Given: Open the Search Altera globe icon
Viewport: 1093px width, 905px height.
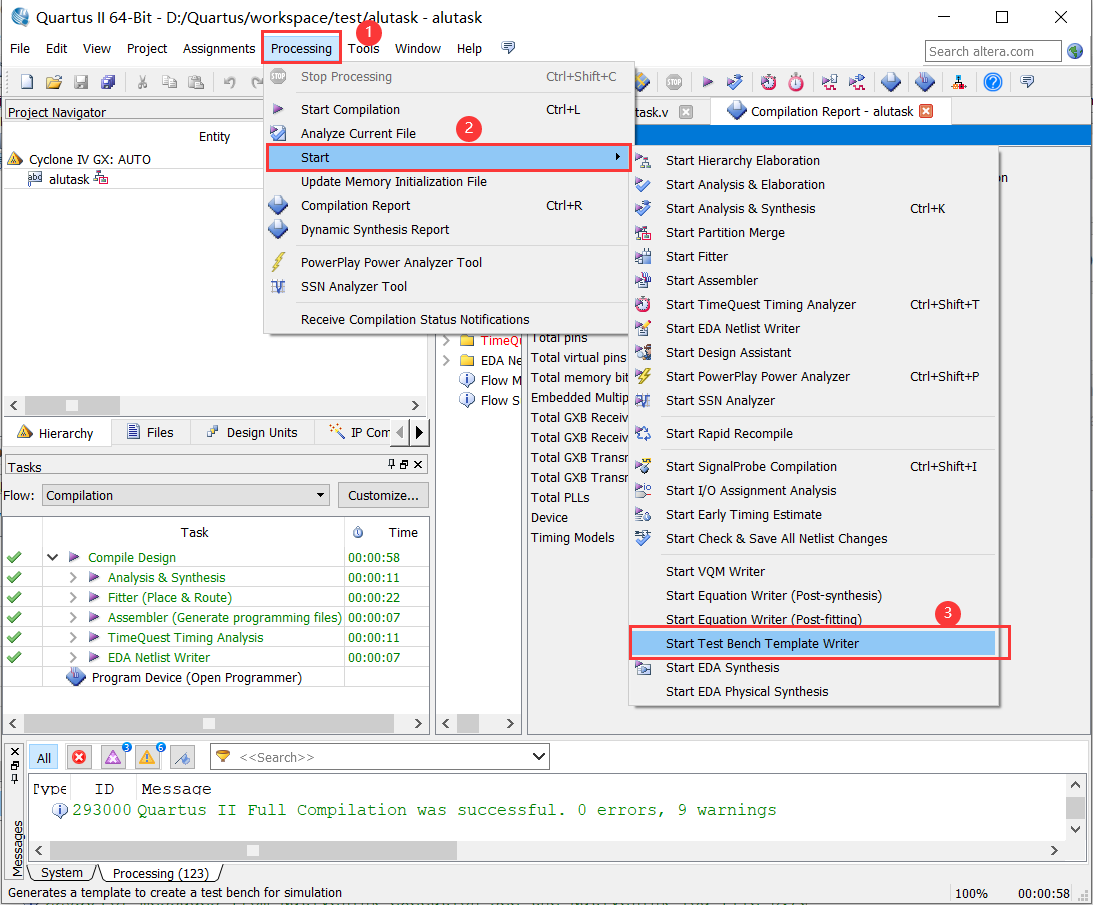Looking at the screenshot, I should click(x=1075, y=50).
